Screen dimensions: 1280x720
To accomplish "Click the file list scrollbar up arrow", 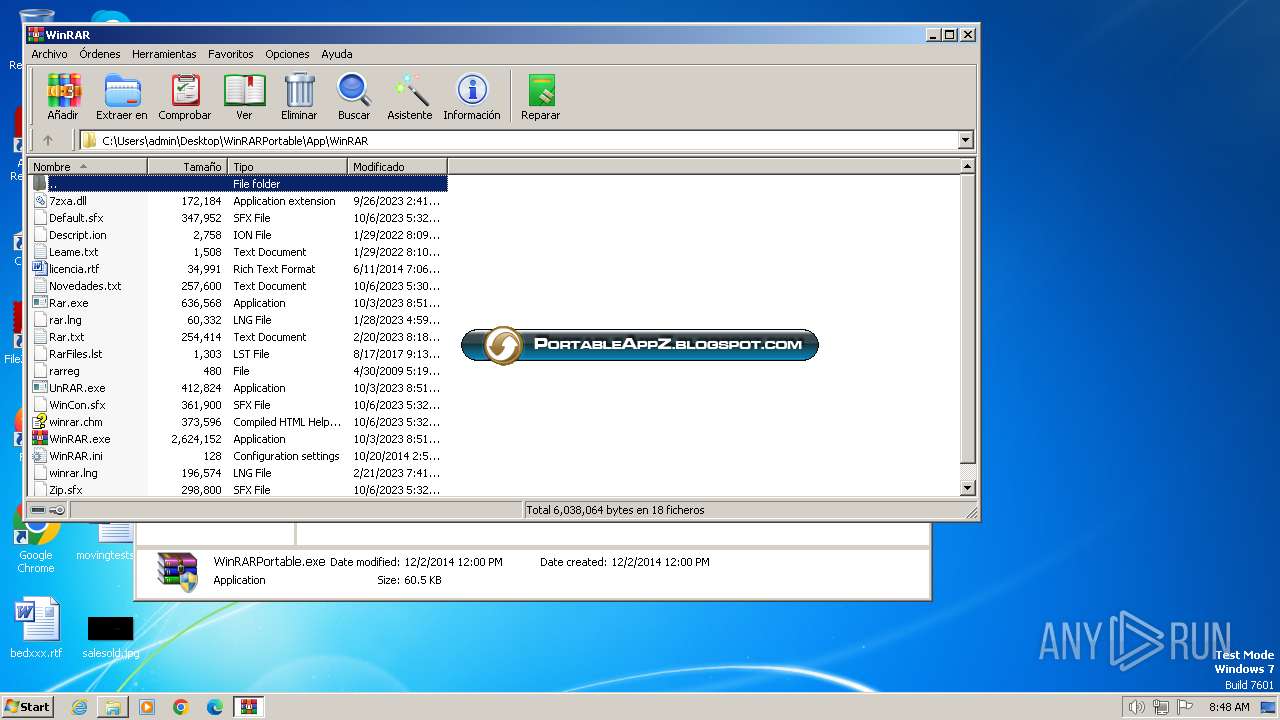I will (967, 166).
